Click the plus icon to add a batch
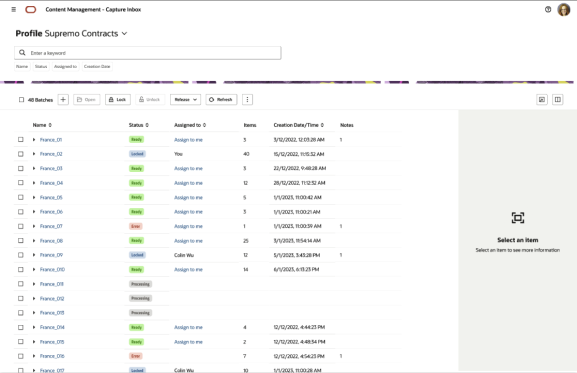This screenshot has height=373, width=577. coord(63,100)
